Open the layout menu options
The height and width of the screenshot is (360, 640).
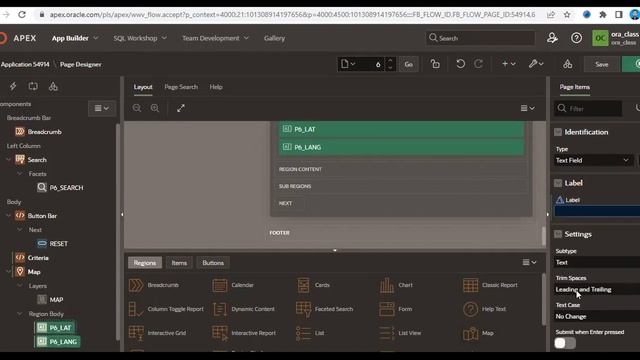tap(527, 108)
